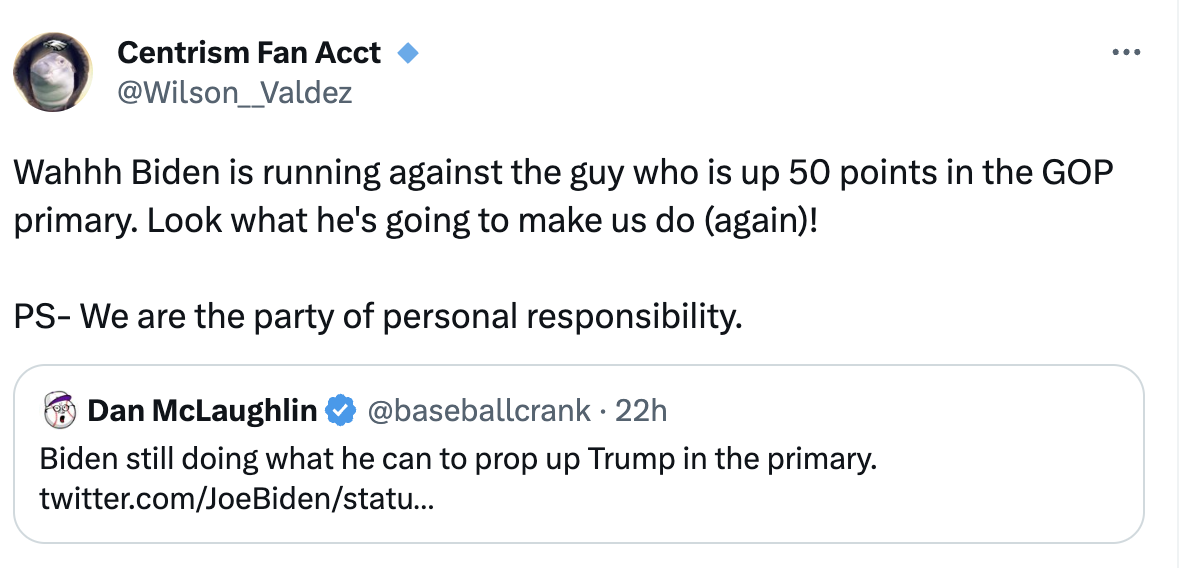Click the word GOP in the tweet

coord(1075,173)
